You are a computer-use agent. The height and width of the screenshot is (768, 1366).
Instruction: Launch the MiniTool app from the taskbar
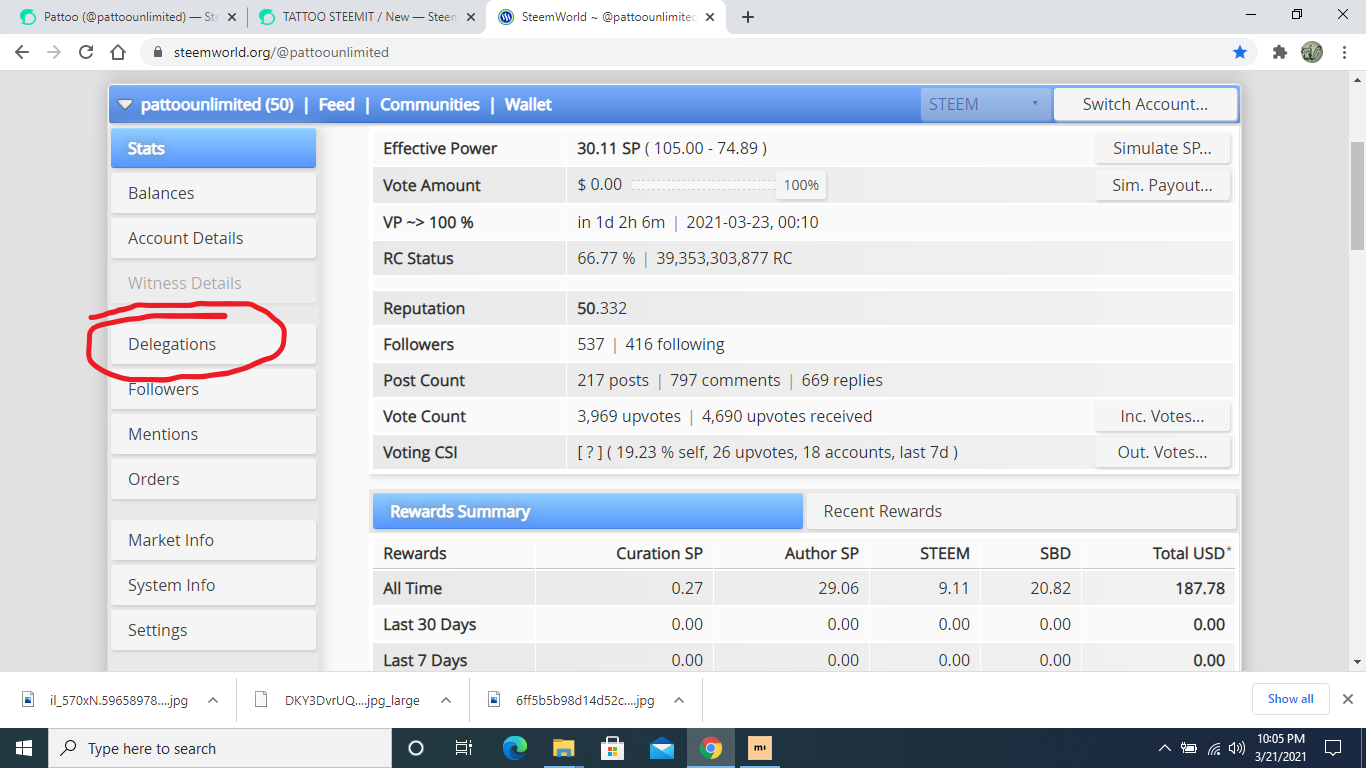point(759,747)
